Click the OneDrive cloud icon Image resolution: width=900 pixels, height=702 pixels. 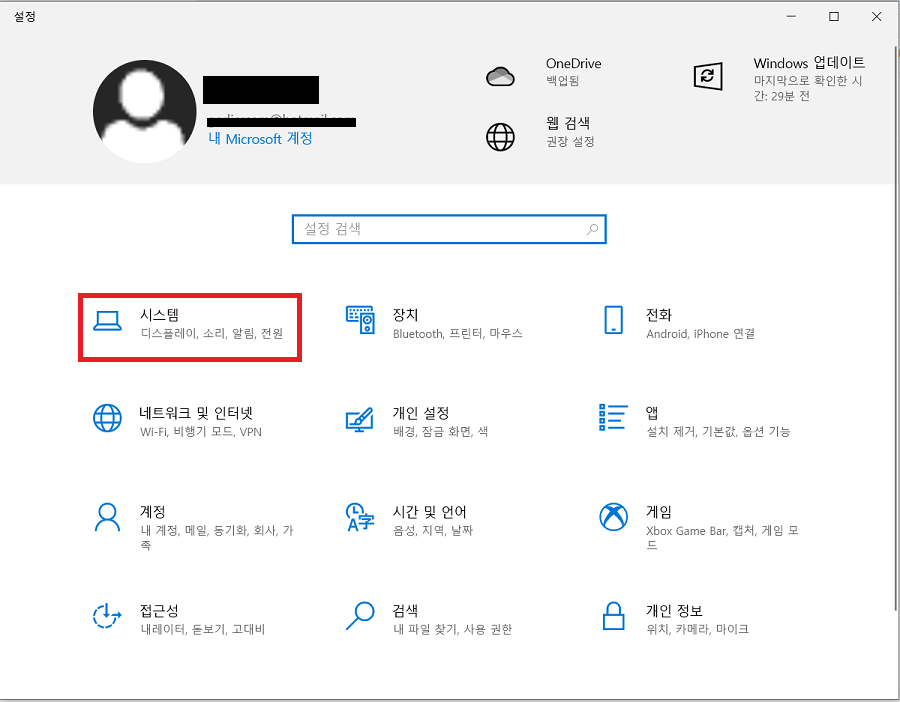[501, 76]
